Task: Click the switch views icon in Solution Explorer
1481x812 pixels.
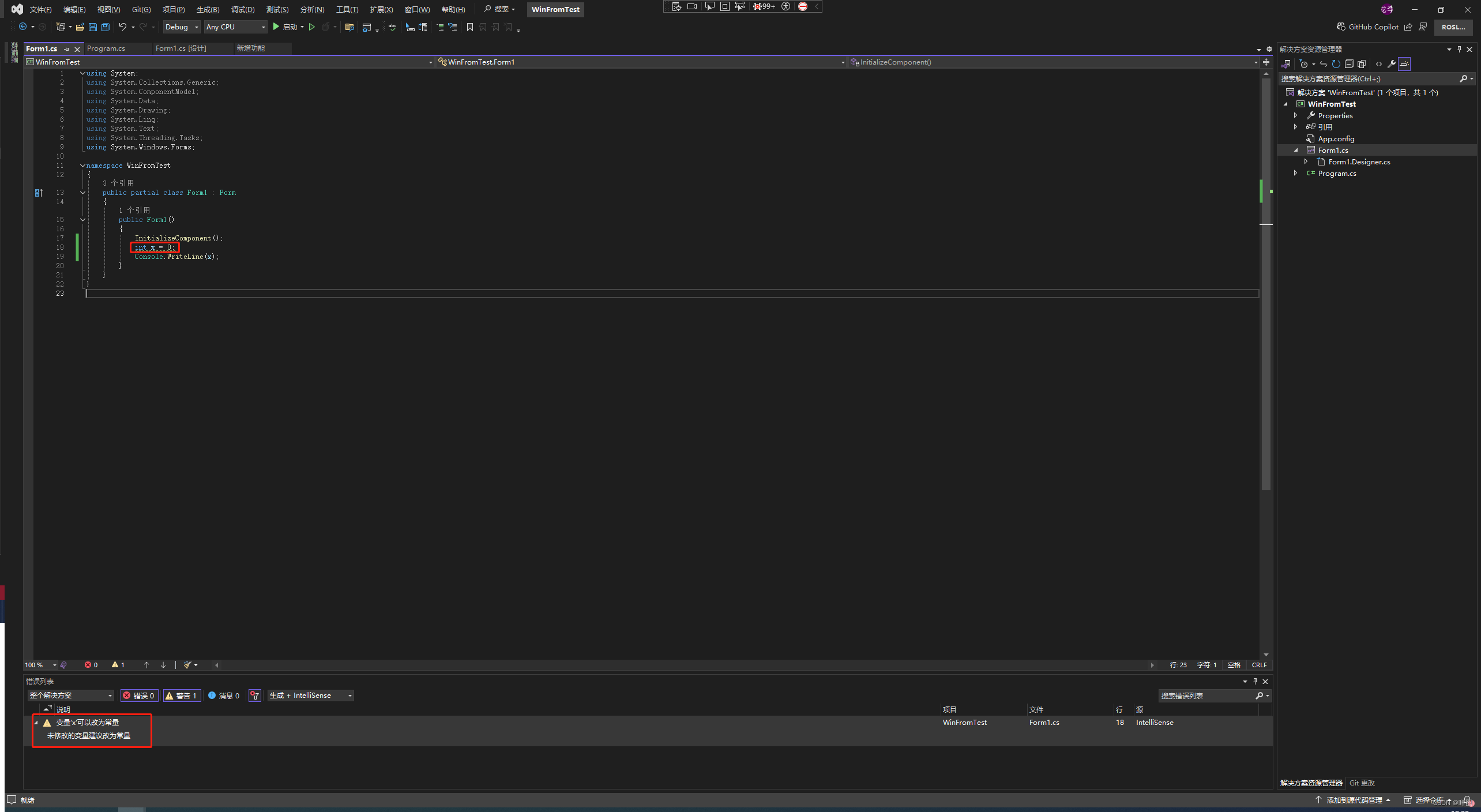Action: pyautogui.click(x=1286, y=64)
